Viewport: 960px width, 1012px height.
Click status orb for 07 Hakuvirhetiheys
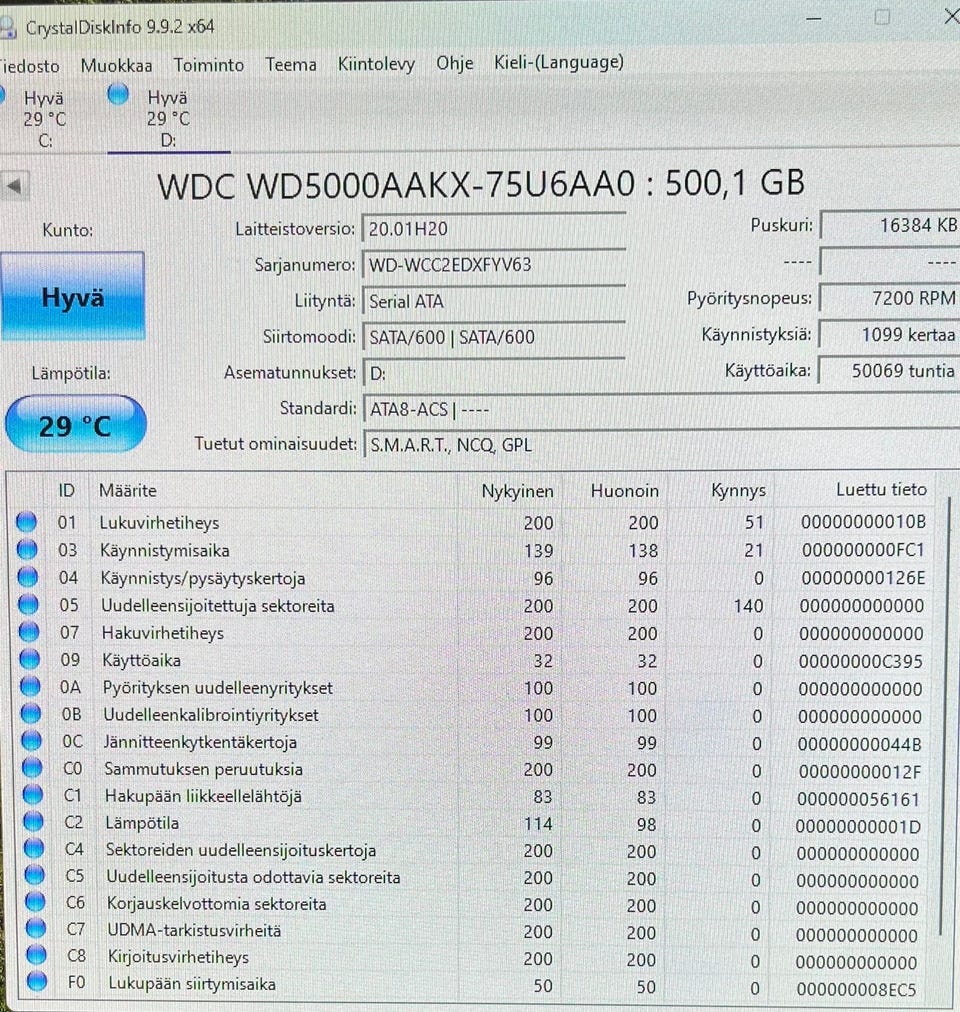coord(29,632)
